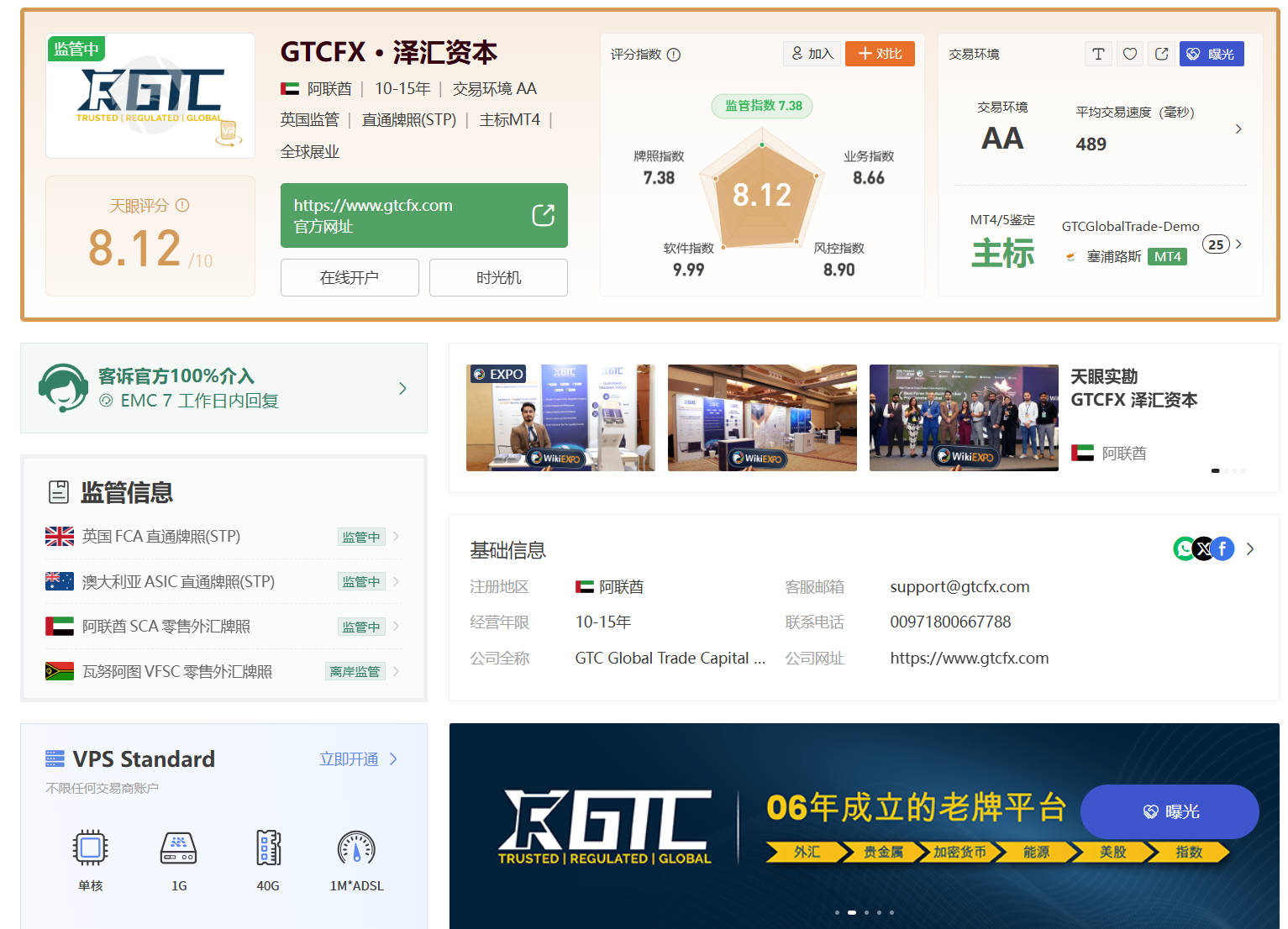Image resolution: width=1288 pixels, height=929 pixels.
Task: Click the share icon in top toolbar
Action: [1161, 54]
